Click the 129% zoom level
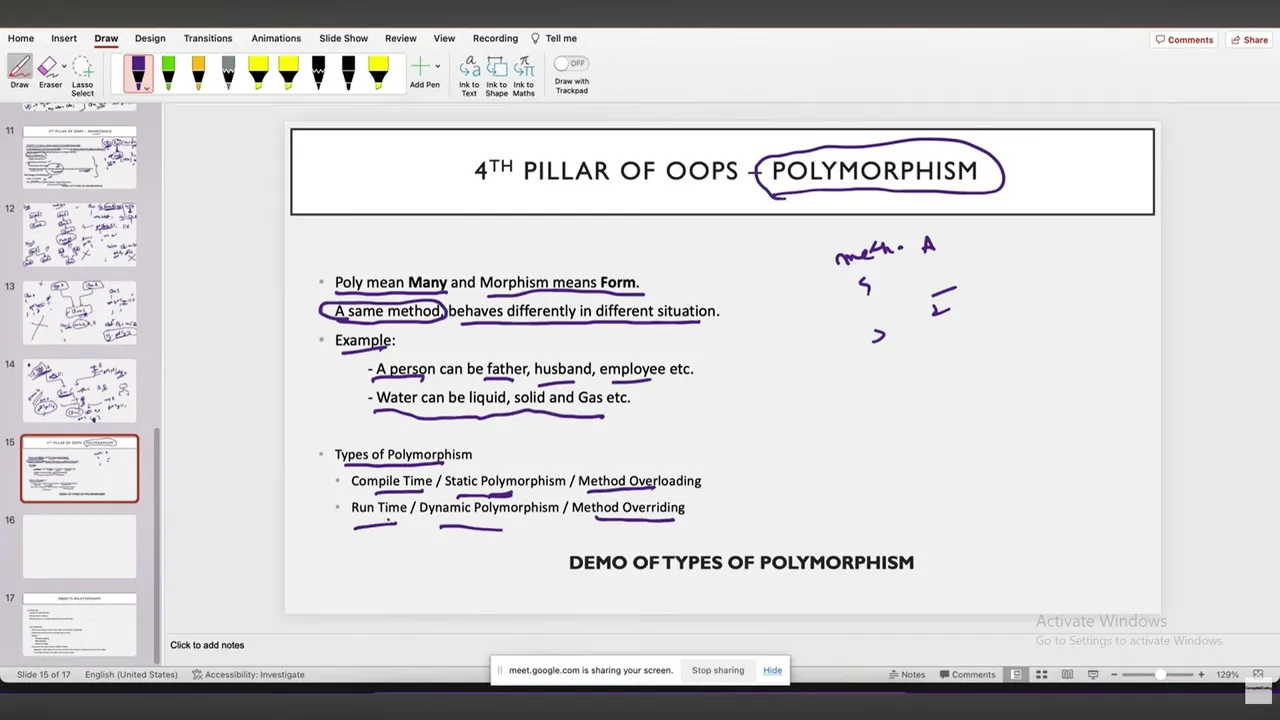The width and height of the screenshot is (1280, 720). click(x=1227, y=674)
